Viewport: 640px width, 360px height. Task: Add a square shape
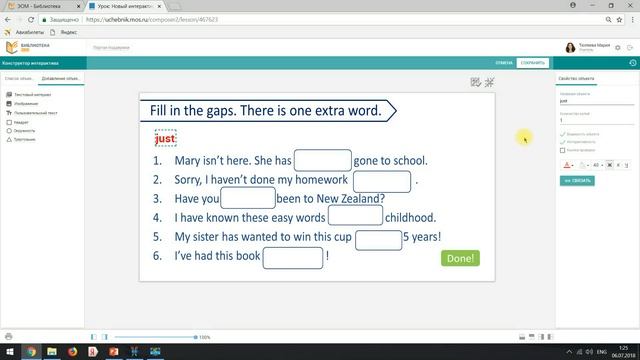pos(9,122)
